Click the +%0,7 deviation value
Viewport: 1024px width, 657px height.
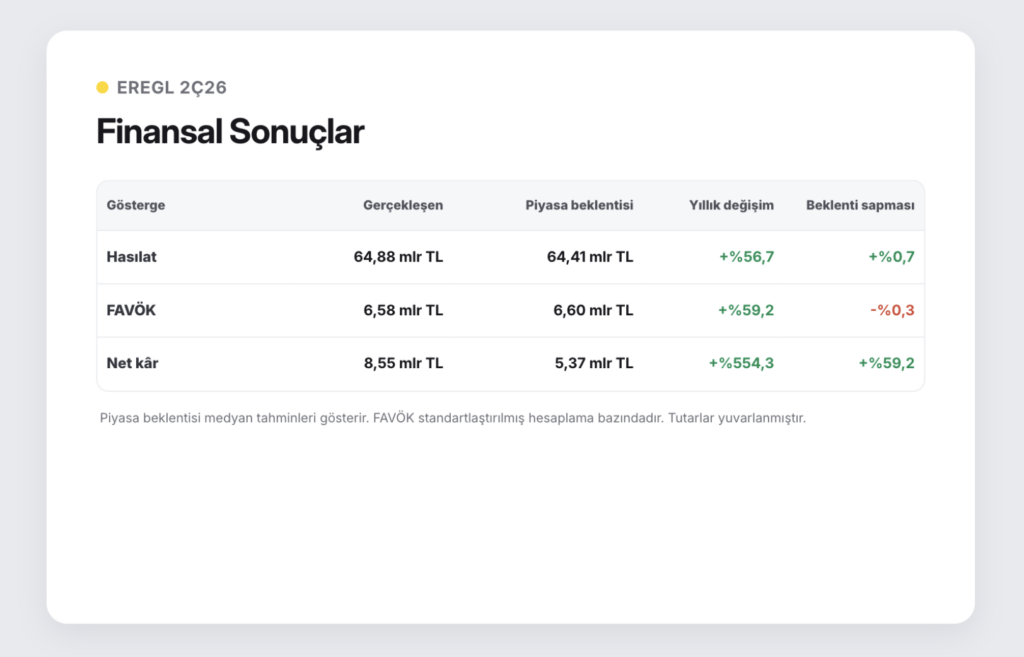point(891,257)
